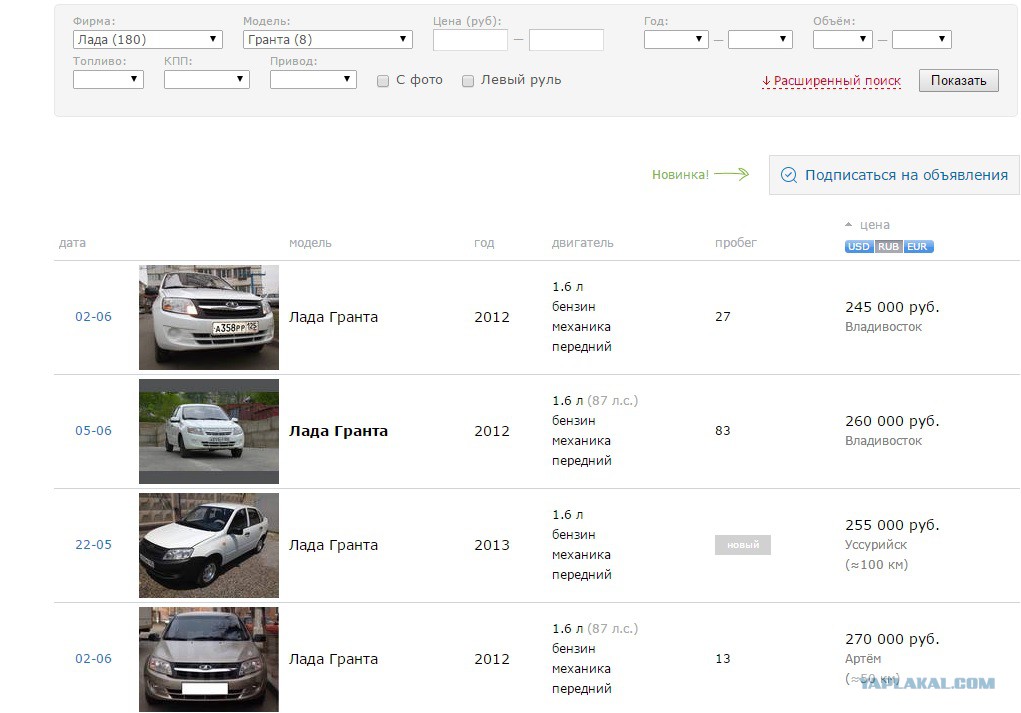Click the price 270 000 руб.
The image size is (1021, 713).
pos(892,639)
